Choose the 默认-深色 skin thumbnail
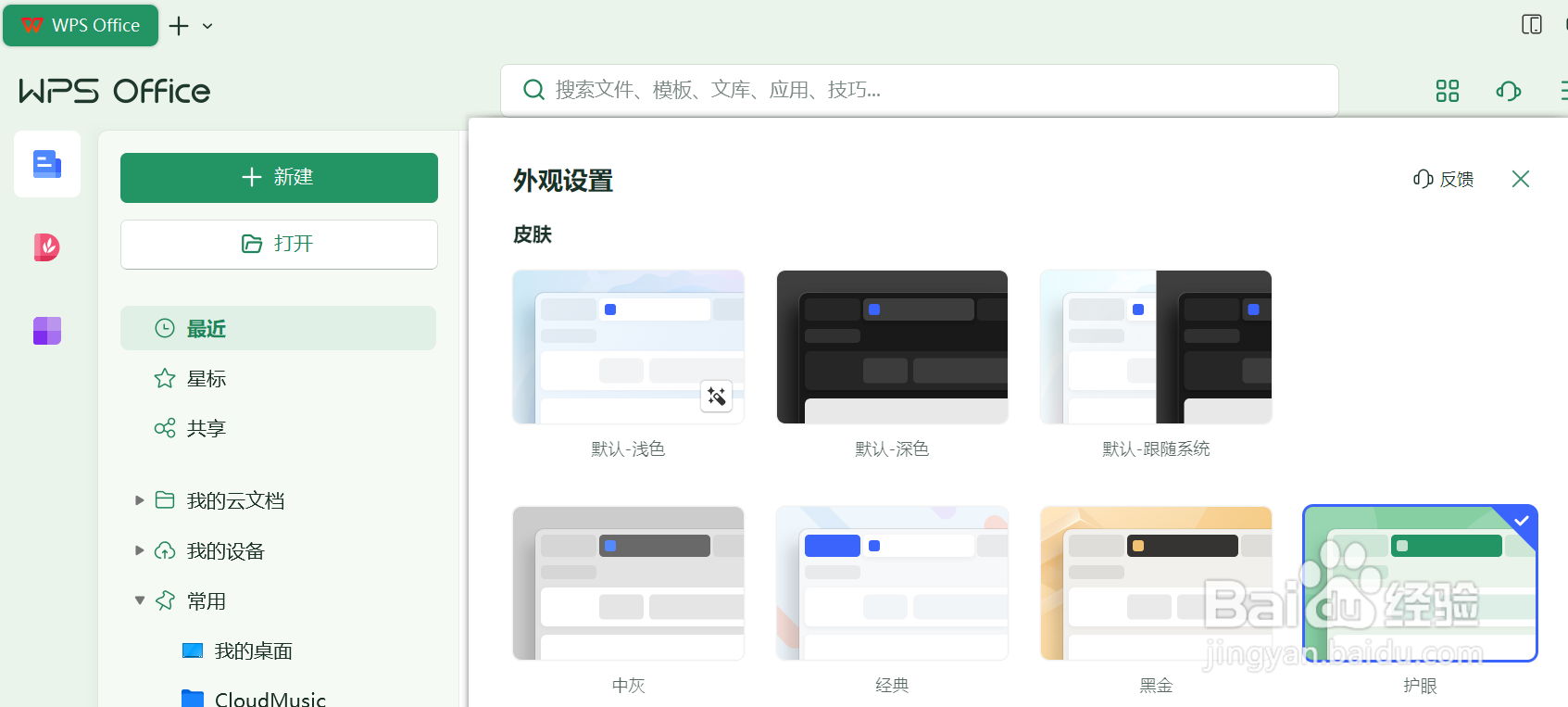 tap(892, 347)
